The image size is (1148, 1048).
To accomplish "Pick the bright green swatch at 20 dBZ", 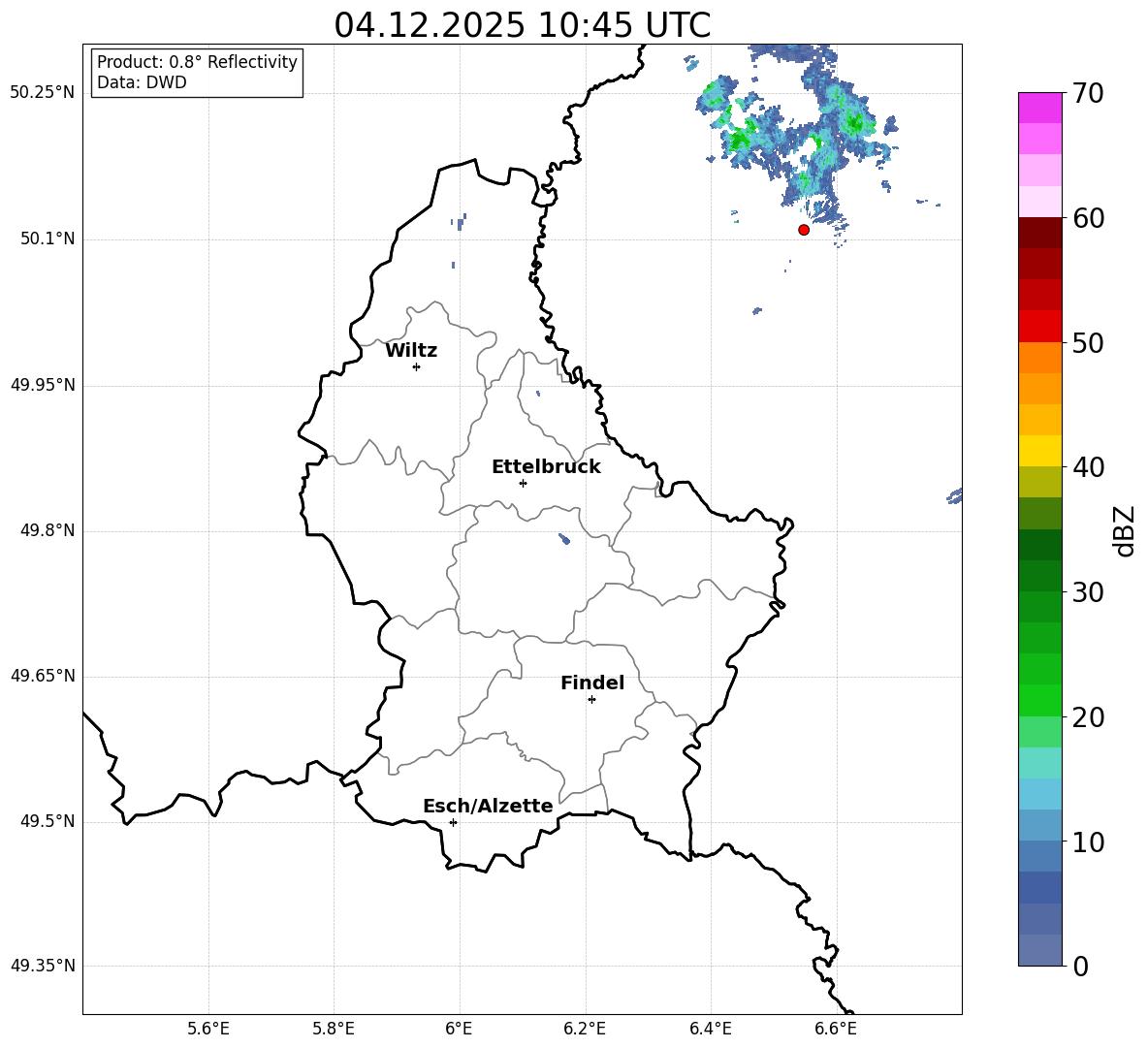I will click(1039, 700).
